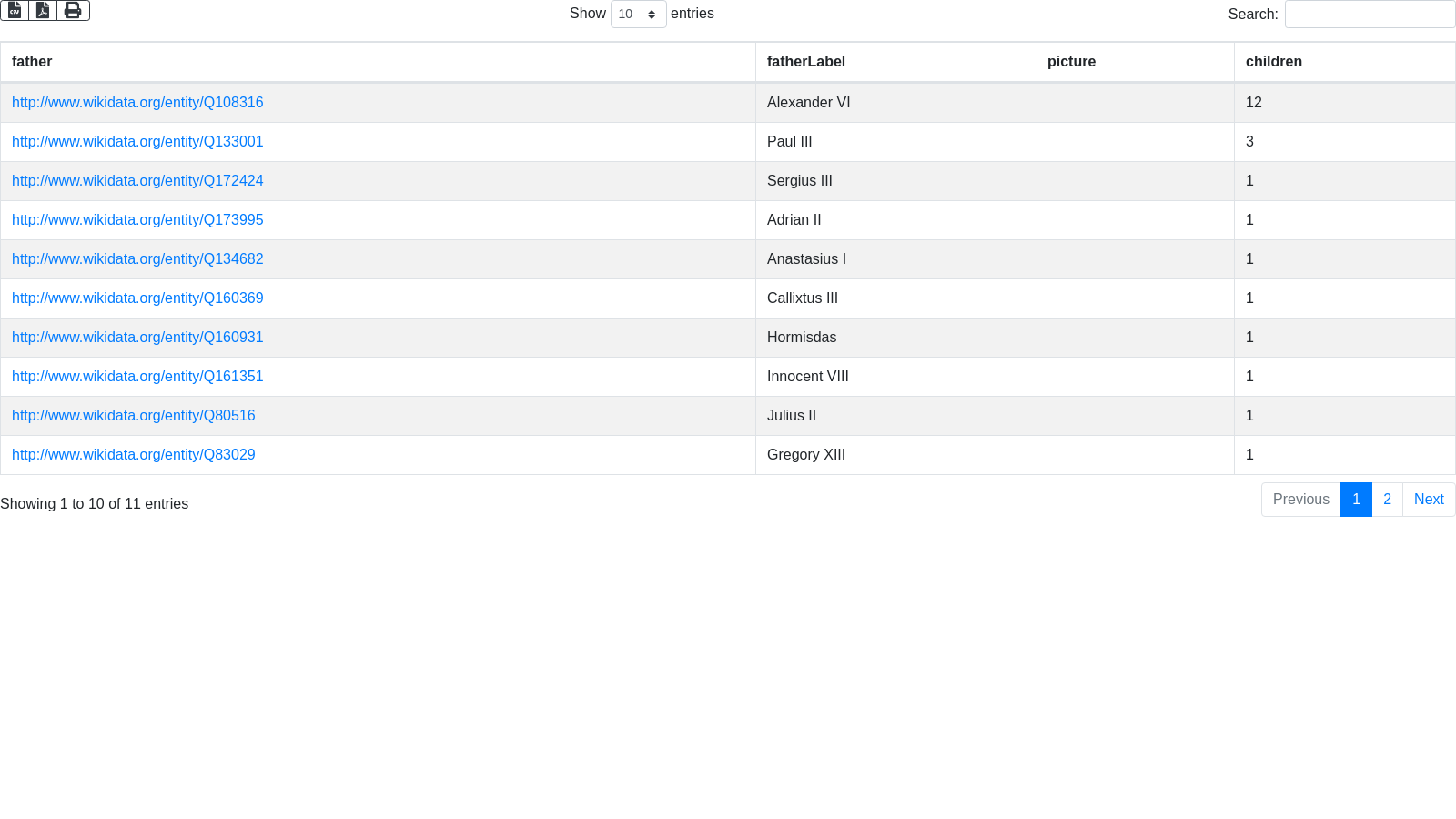This screenshot has width=1456, height=819.
Task: Print the table using printer icon
Action: 73,10
